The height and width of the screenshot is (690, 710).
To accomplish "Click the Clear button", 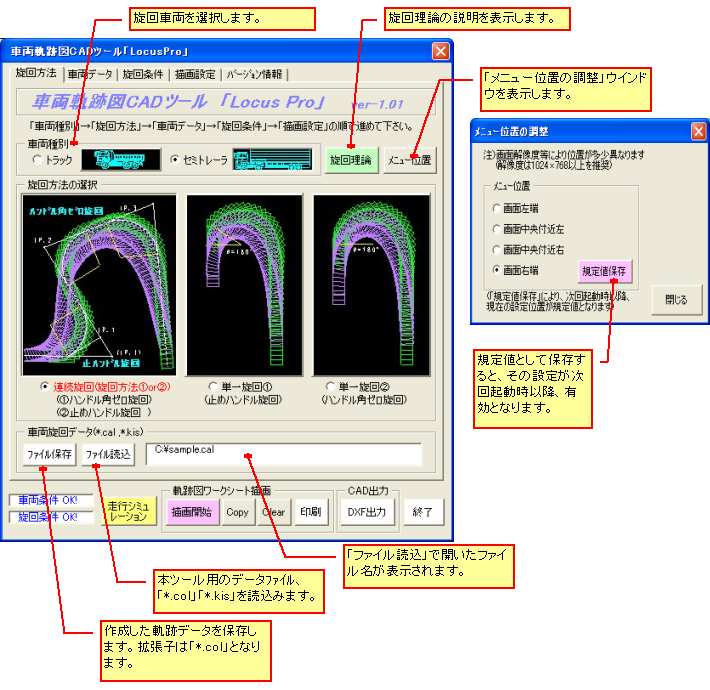I will click(273, 512).
